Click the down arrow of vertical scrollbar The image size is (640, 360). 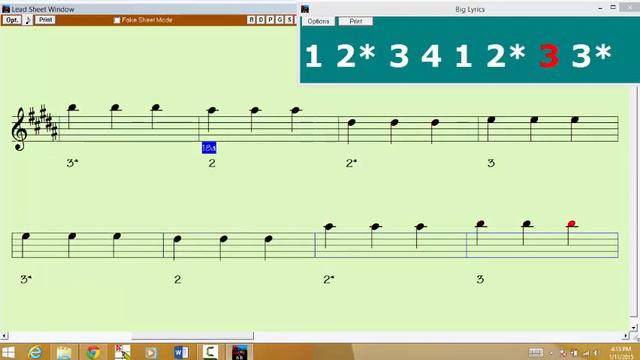pos(633,327)
